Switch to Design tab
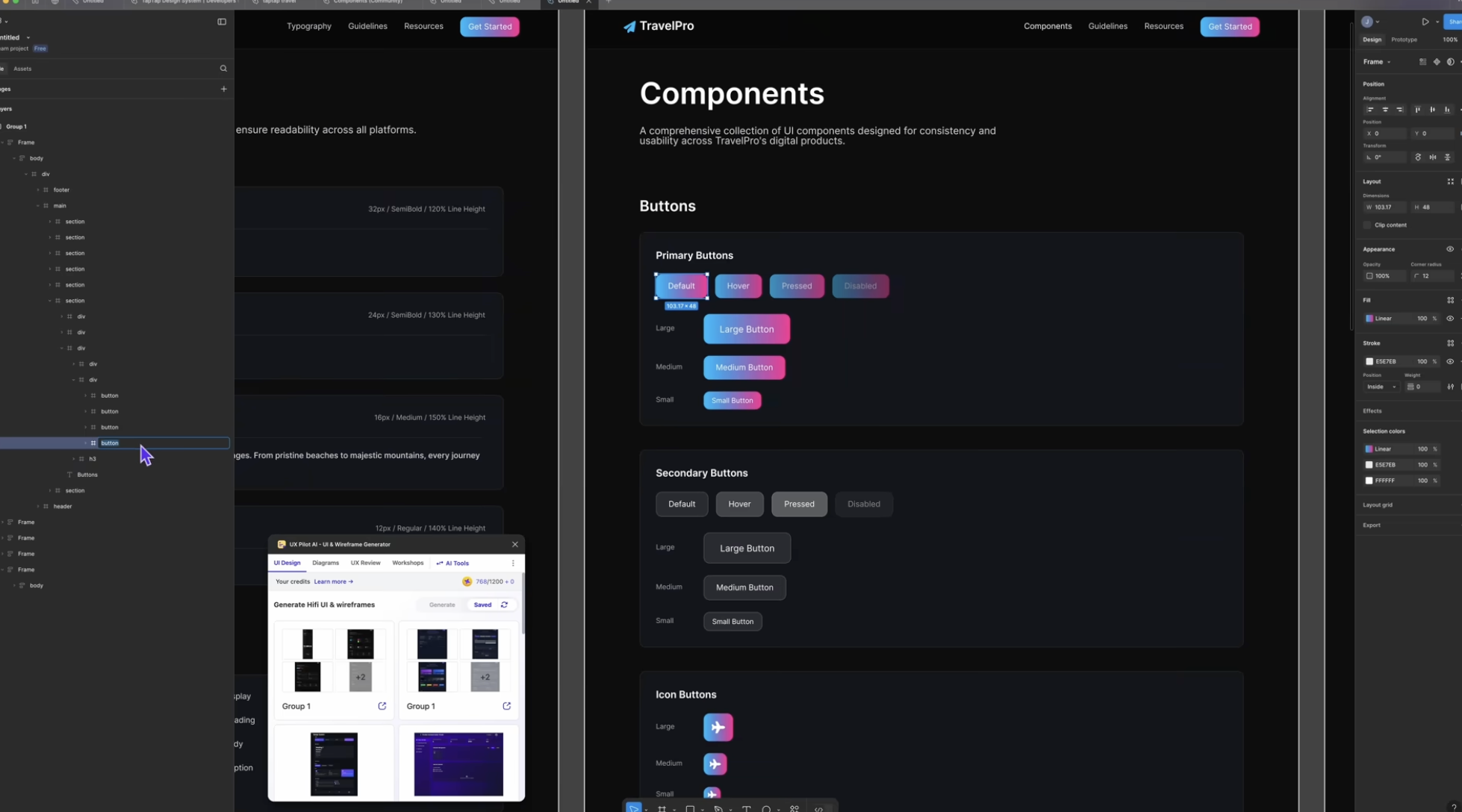The image size is (1462, 812). 1372,40
